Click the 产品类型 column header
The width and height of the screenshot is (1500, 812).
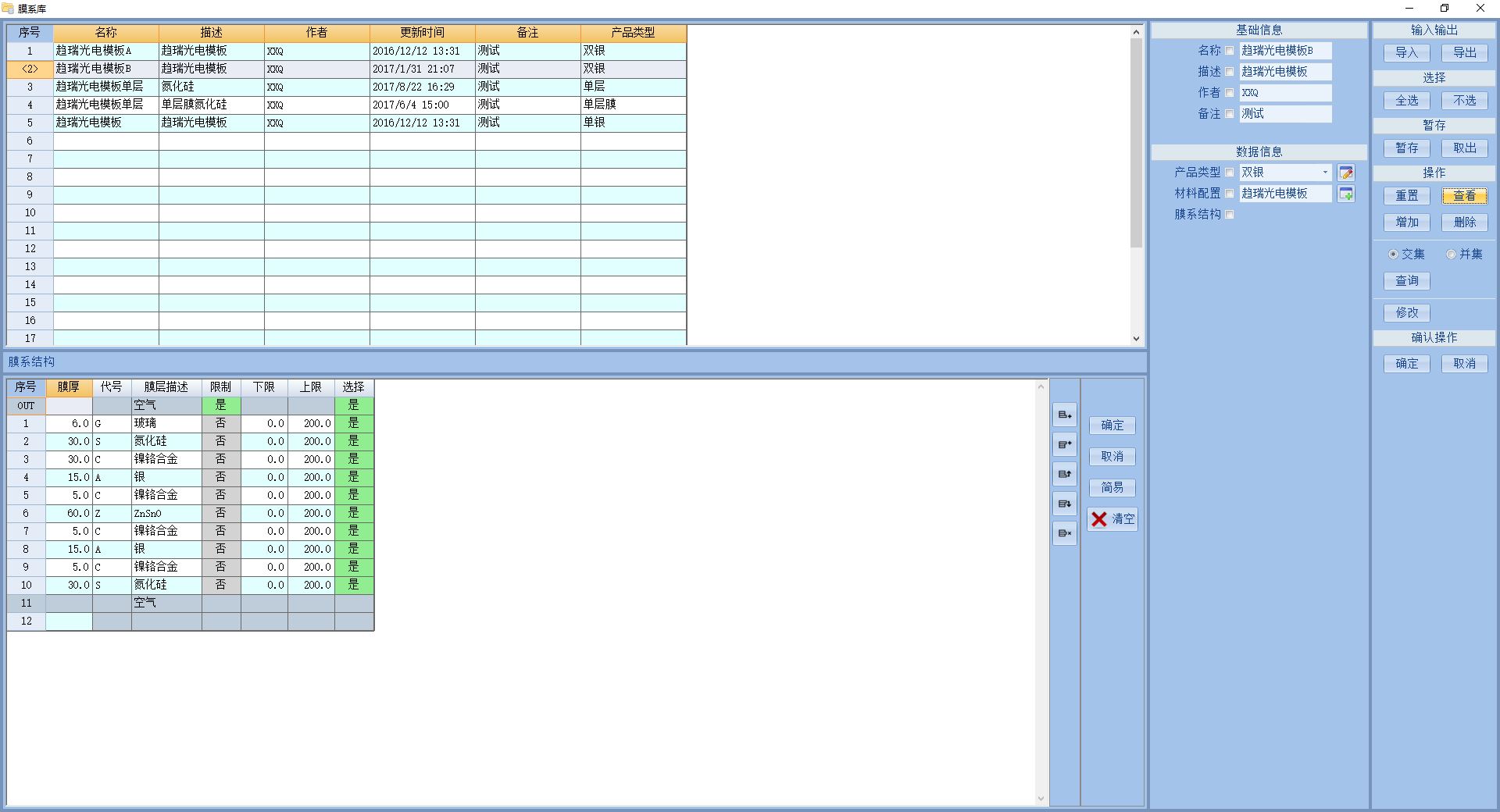click(634, 33)
